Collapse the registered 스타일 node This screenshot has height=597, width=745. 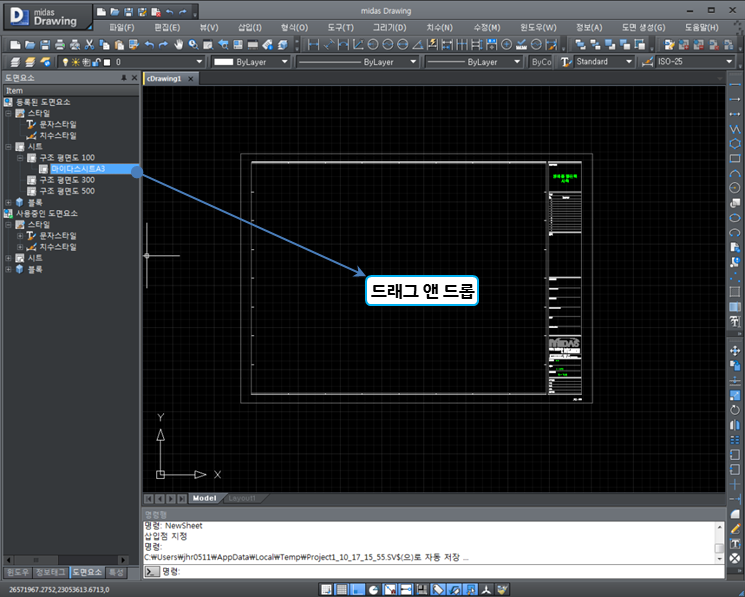[x=8, y=113]
